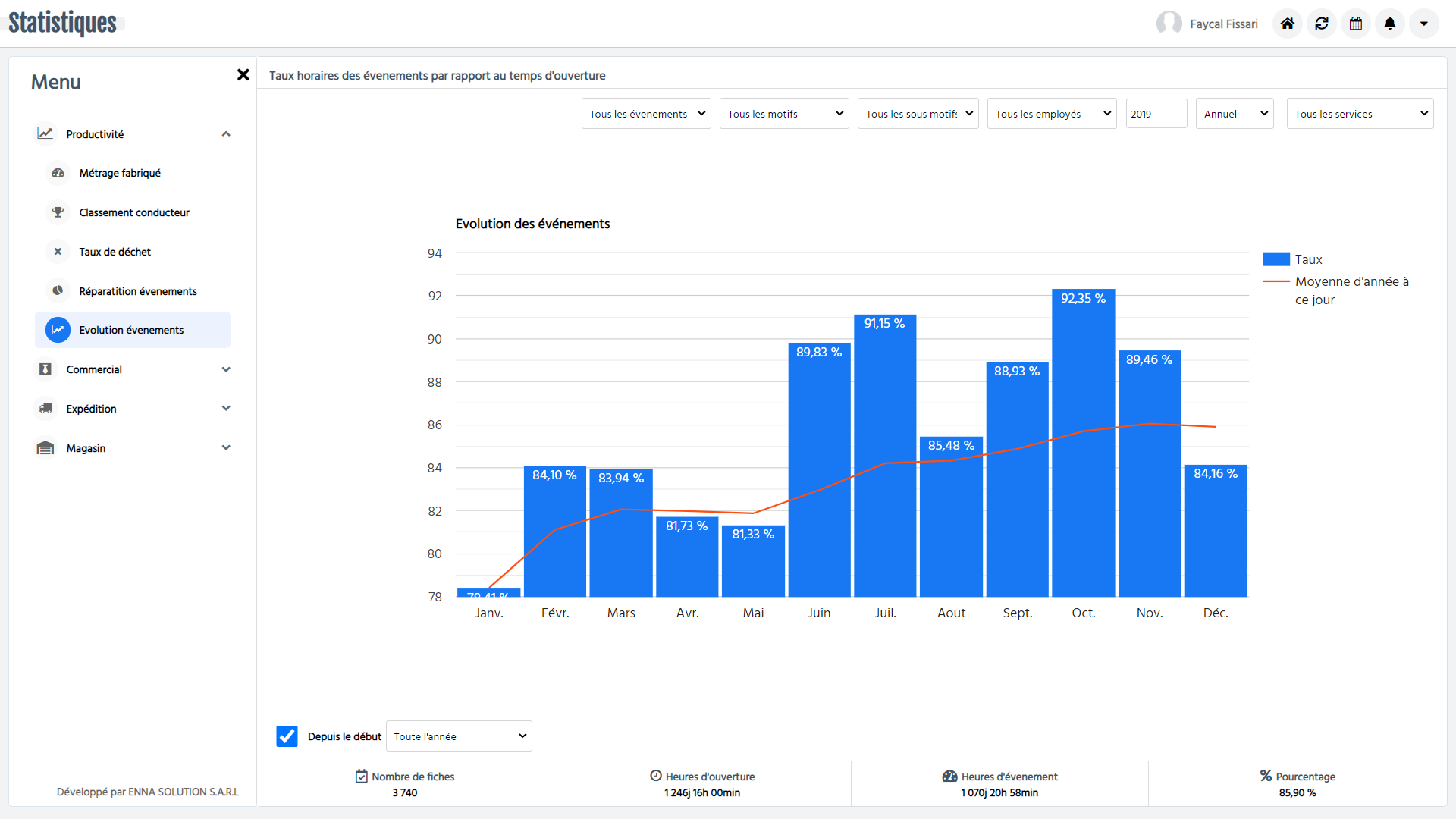Collapse the Productivité menu section
The image size is (1456, 819).
pos(226,134)
